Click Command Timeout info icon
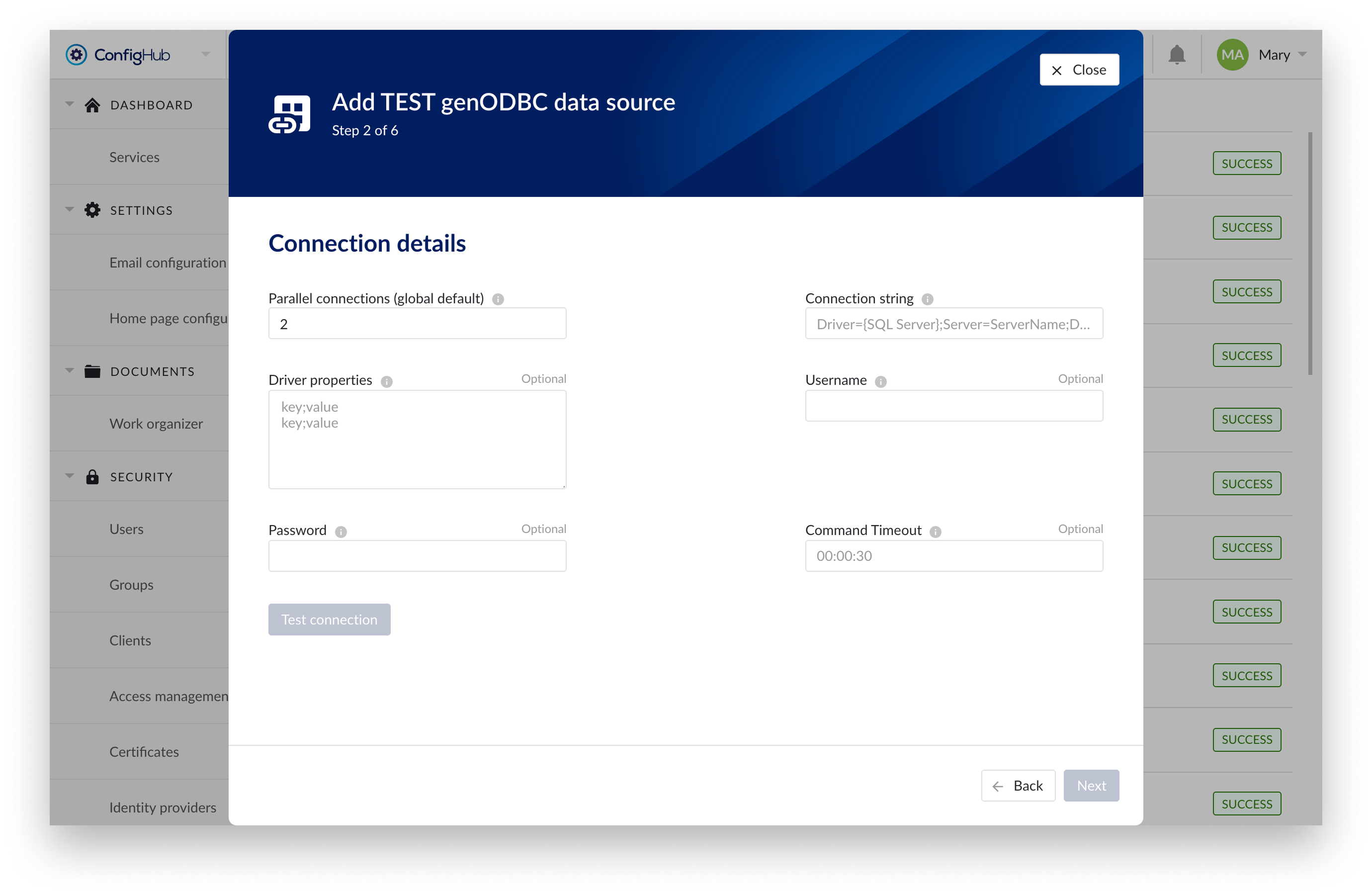 [x=935, y=532]
